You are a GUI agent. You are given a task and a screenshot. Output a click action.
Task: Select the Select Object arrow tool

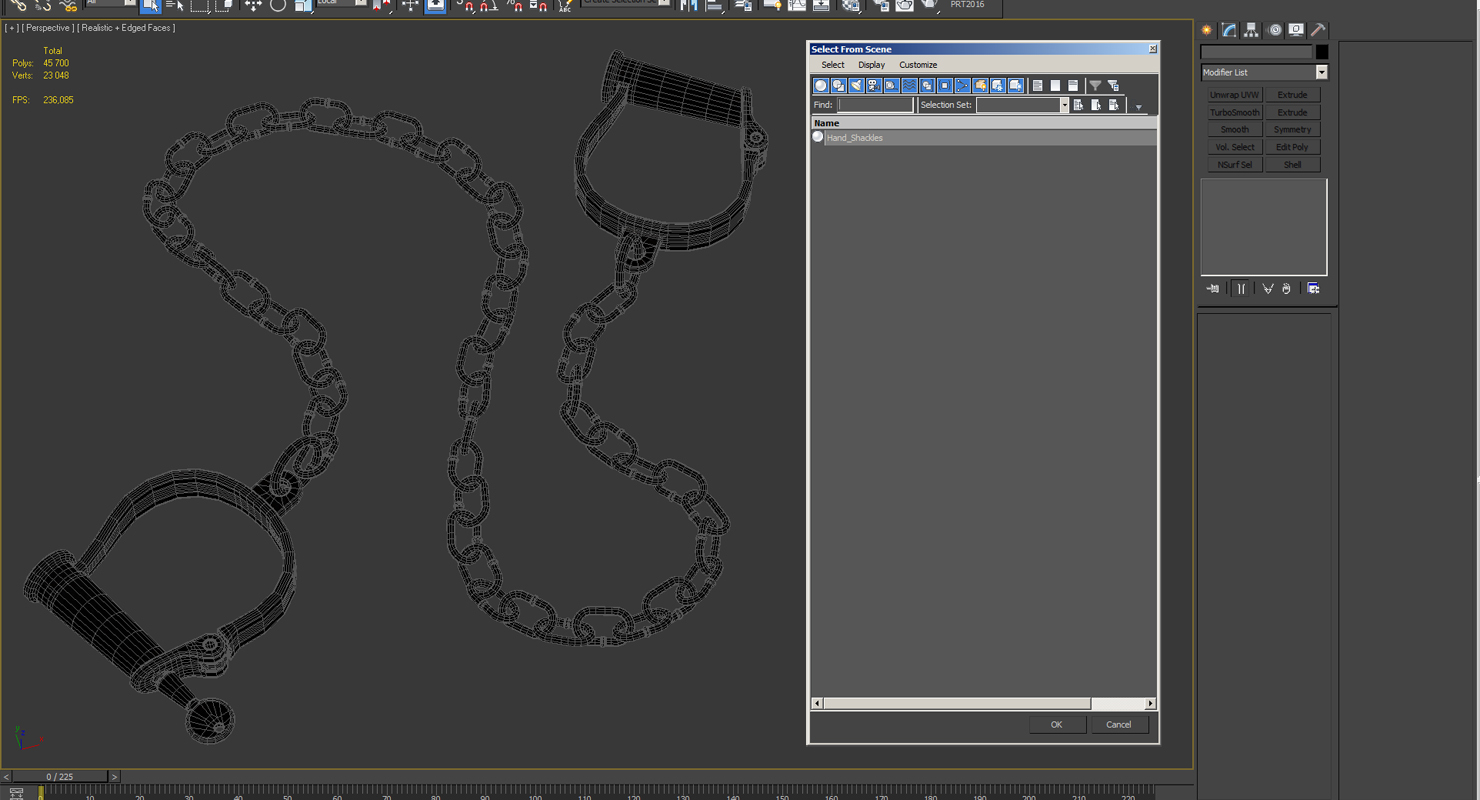[150, 6]
